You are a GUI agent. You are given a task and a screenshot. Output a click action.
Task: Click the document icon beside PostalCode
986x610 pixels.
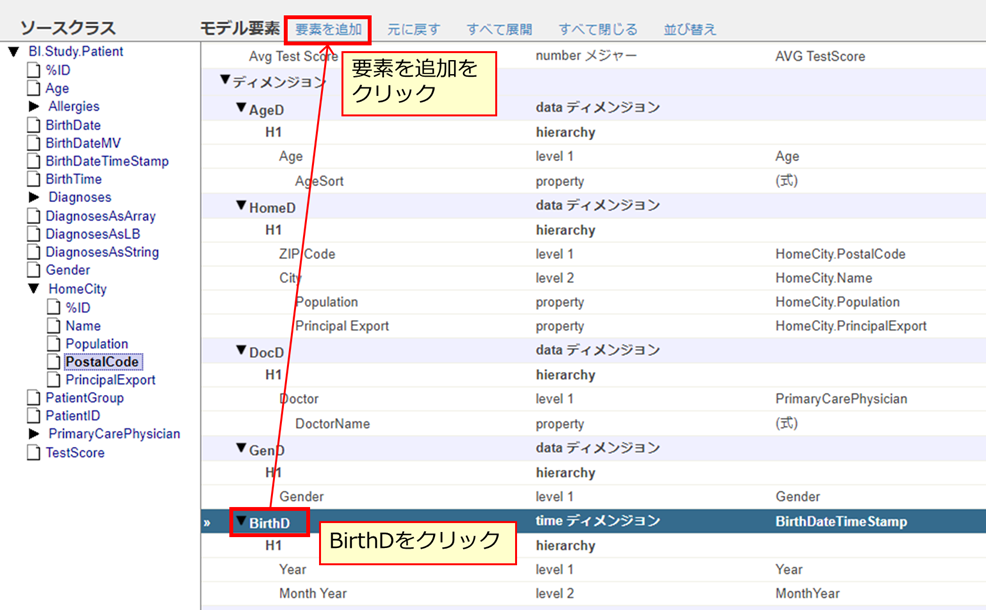53,362
